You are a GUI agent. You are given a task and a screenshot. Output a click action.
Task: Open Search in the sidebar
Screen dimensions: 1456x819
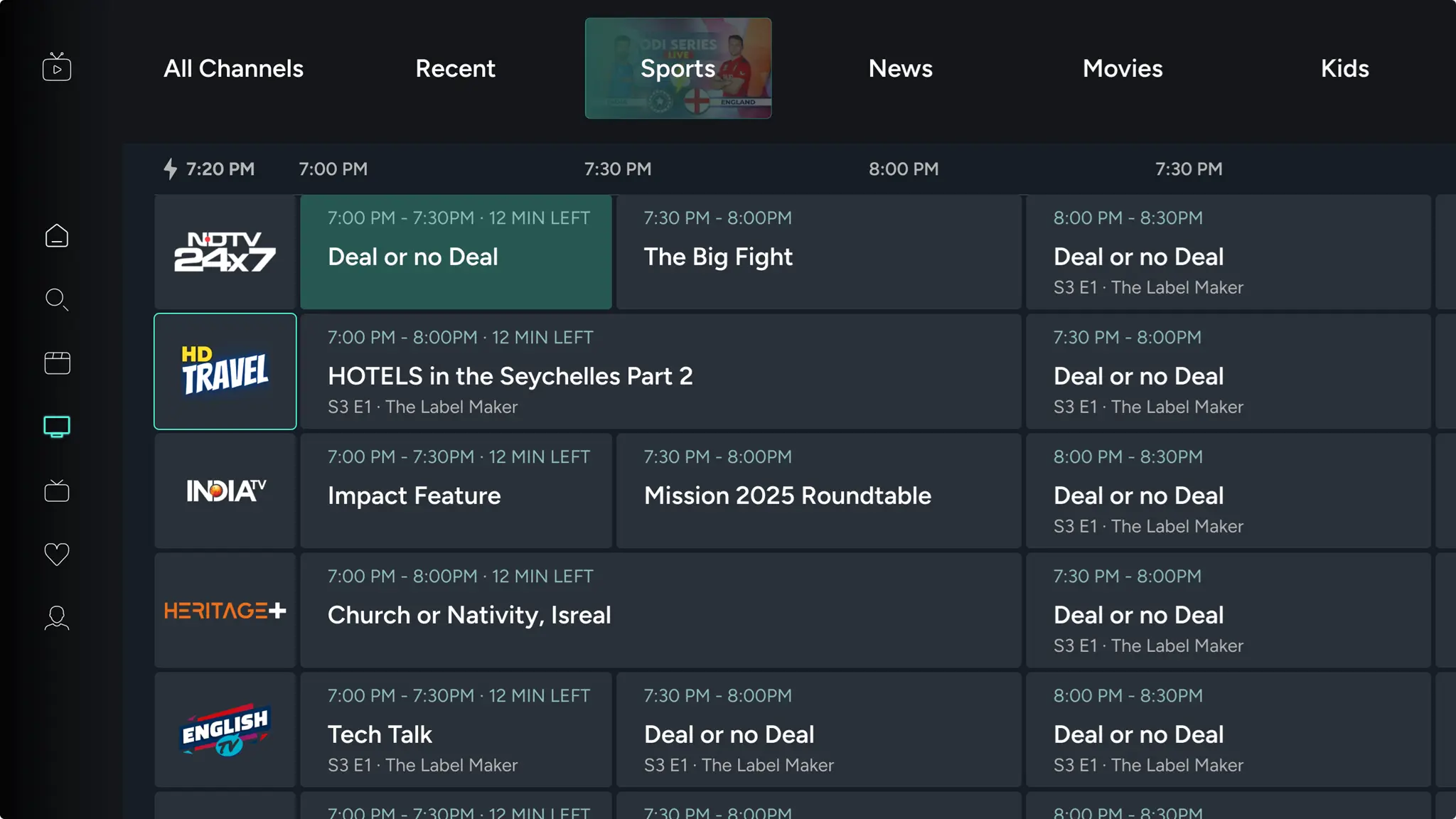tap(57, 299)
